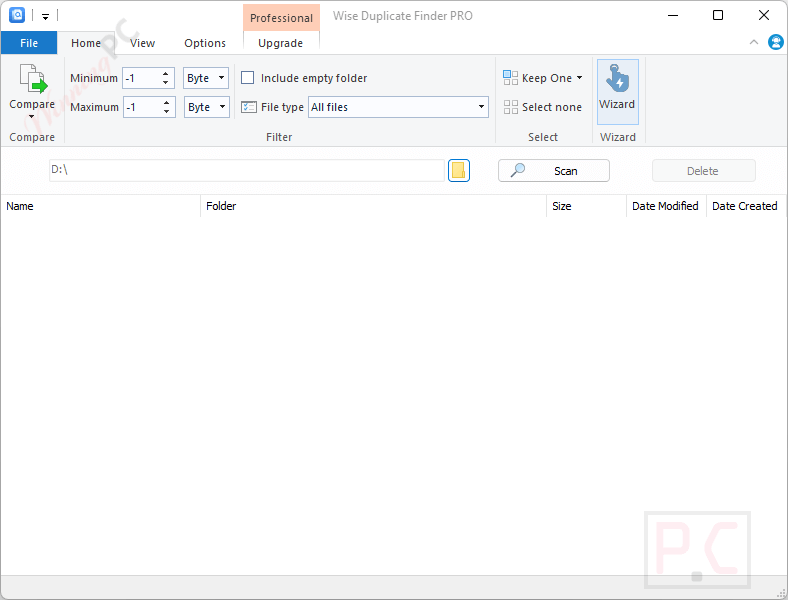788x600 pixels.
Task: Close the Wise Duplicate Finder window
Action: pos(764,16)
